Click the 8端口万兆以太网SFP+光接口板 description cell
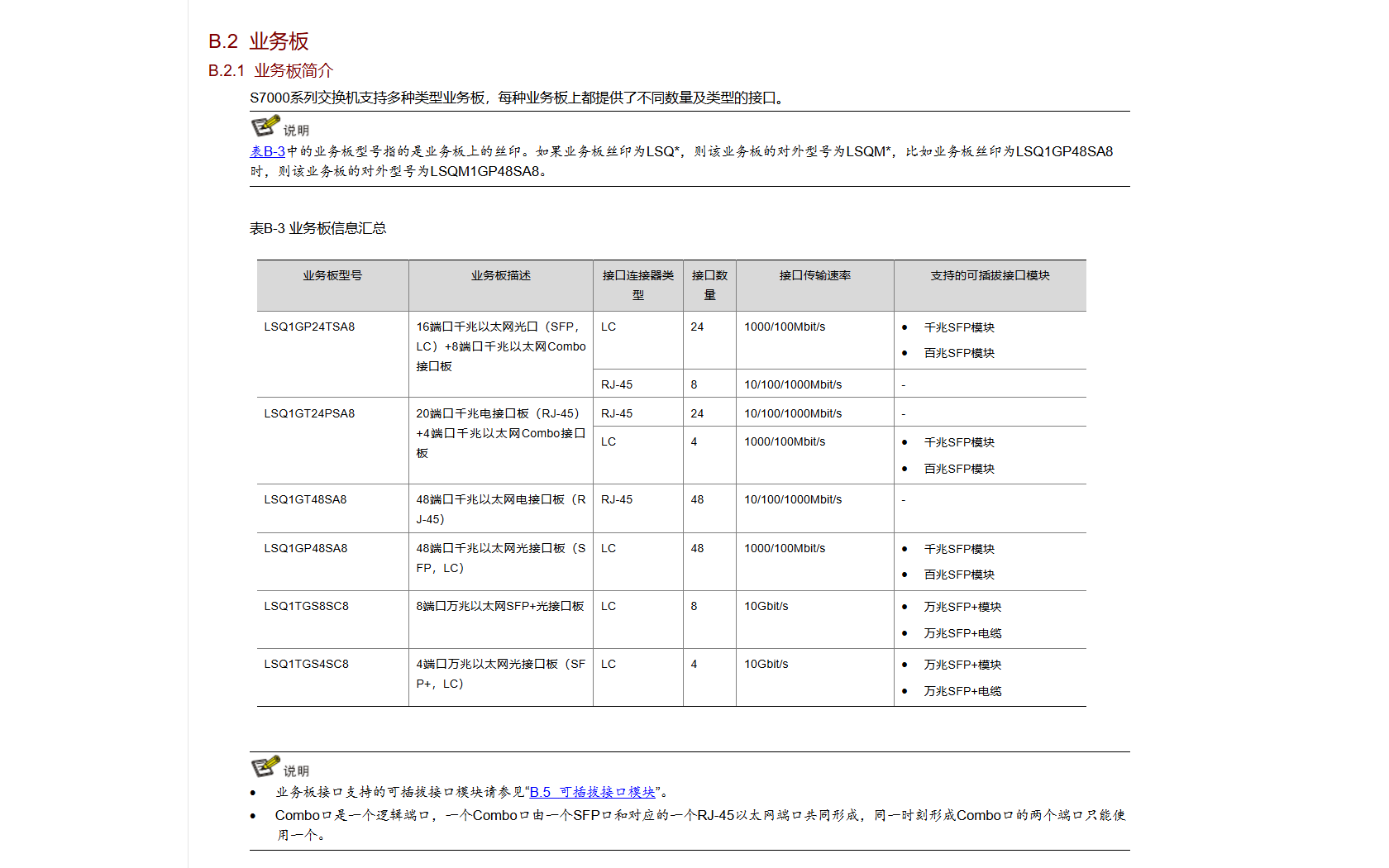 500,606
